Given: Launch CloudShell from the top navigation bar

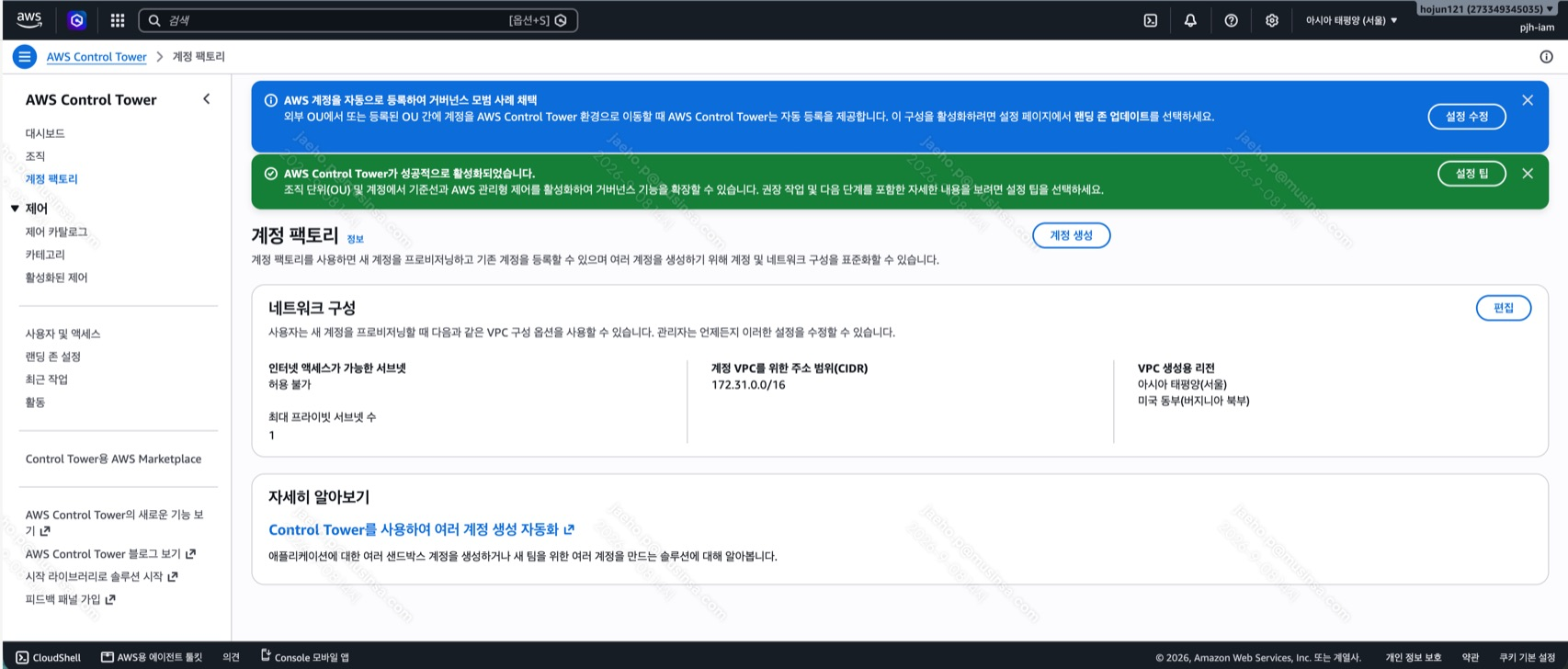Looking at the screenshot, I should (x=1150, y=20).
